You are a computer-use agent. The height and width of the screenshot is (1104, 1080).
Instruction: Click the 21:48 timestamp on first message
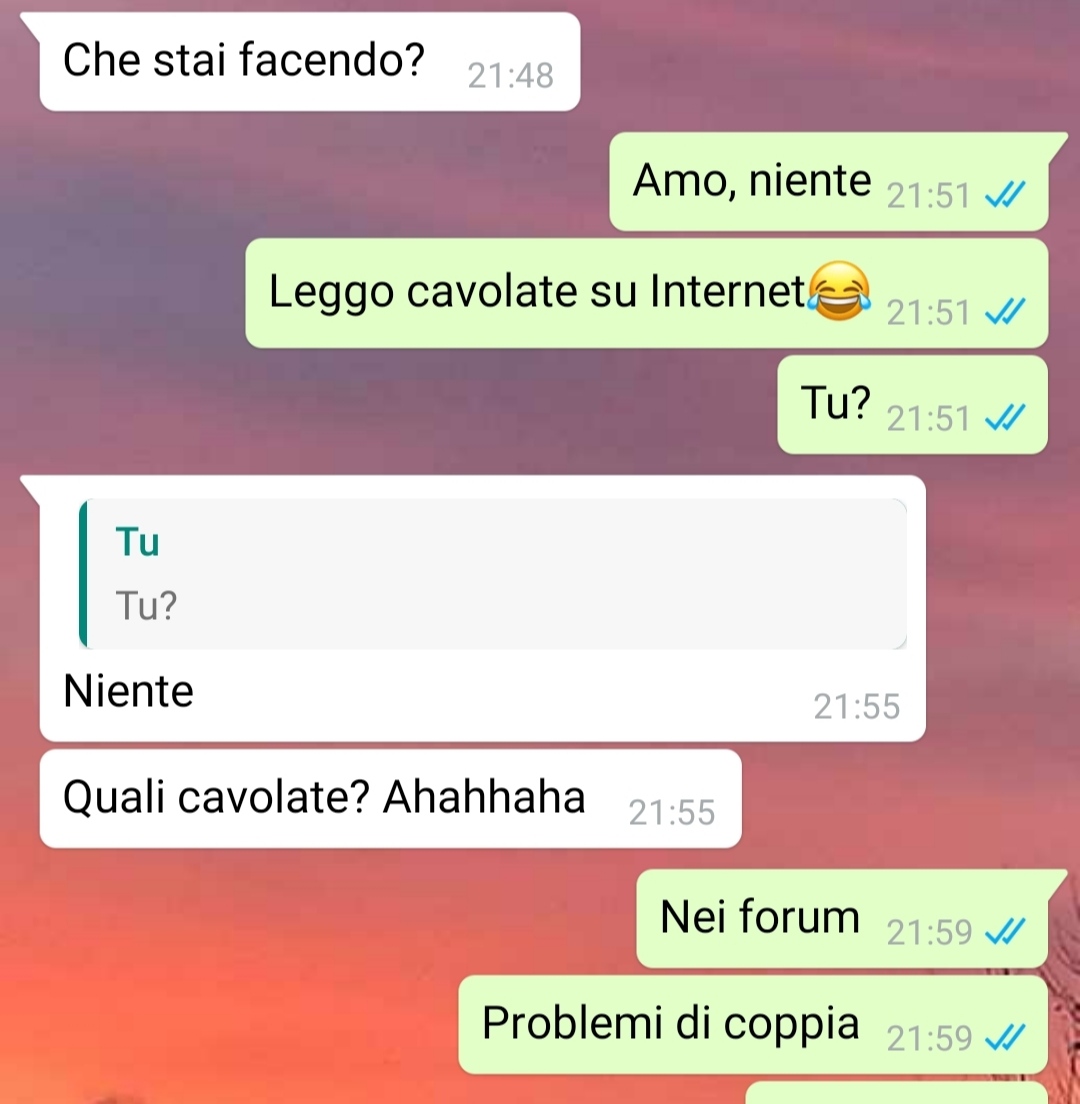click(x=510, y=75)
